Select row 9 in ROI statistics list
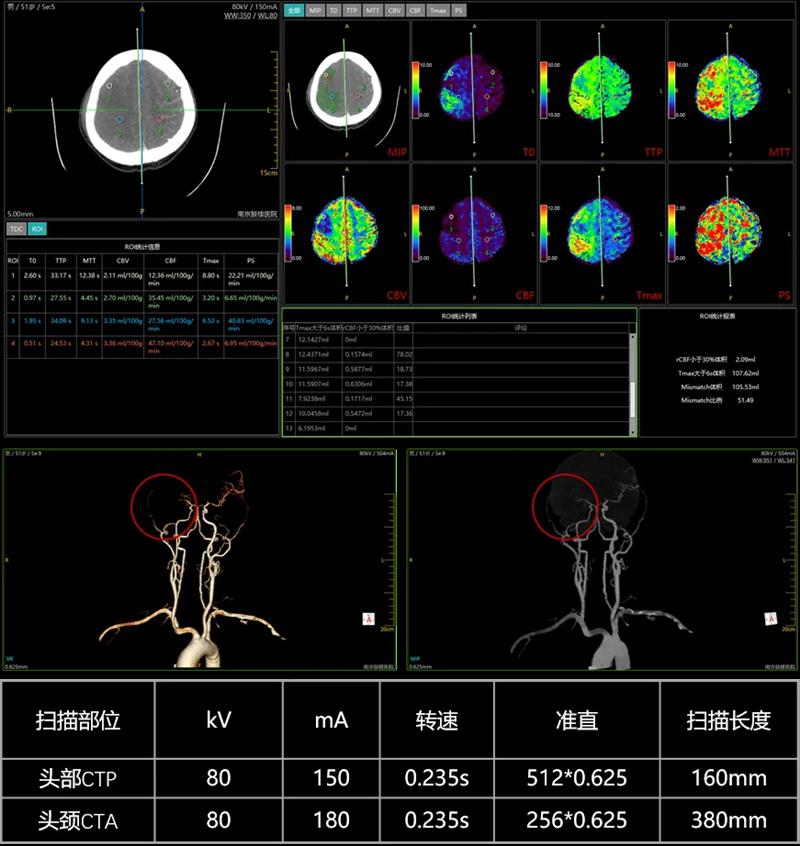Screen dimensions: 800x846 click(x=456, y=369)
